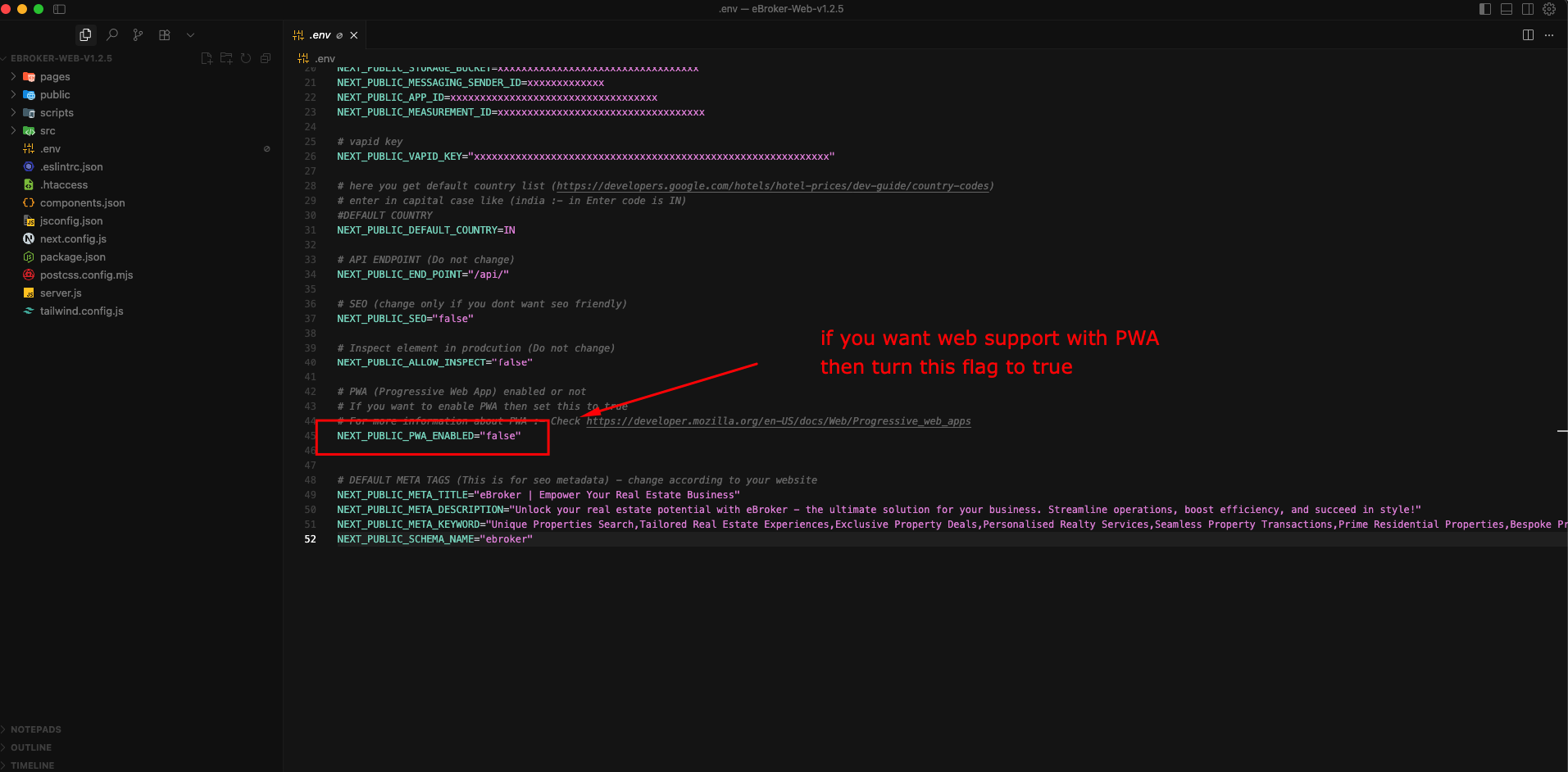Image resolution: width=1568 pixels, height=772 pixels.
Task: Open editor More Actions ellipsis menu
Action: click(1549, 35)
